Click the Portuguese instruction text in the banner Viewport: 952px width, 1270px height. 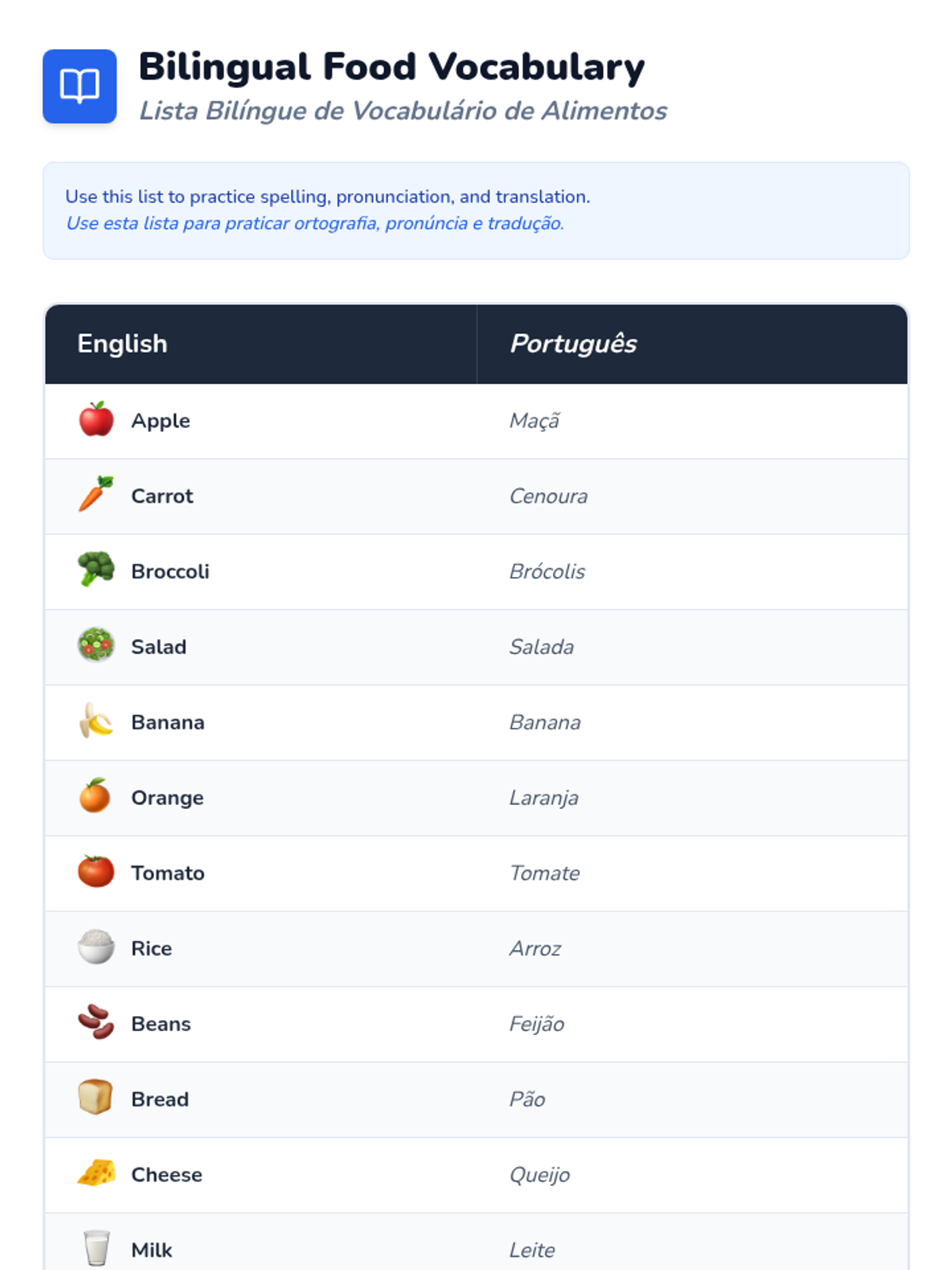click(x=315, y=223)
